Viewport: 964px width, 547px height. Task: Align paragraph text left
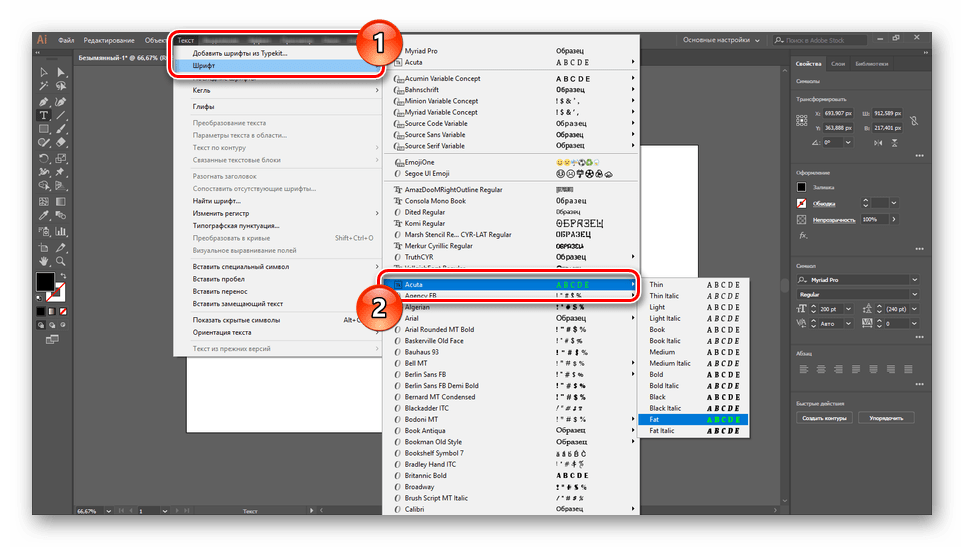(x=804, y=369)
